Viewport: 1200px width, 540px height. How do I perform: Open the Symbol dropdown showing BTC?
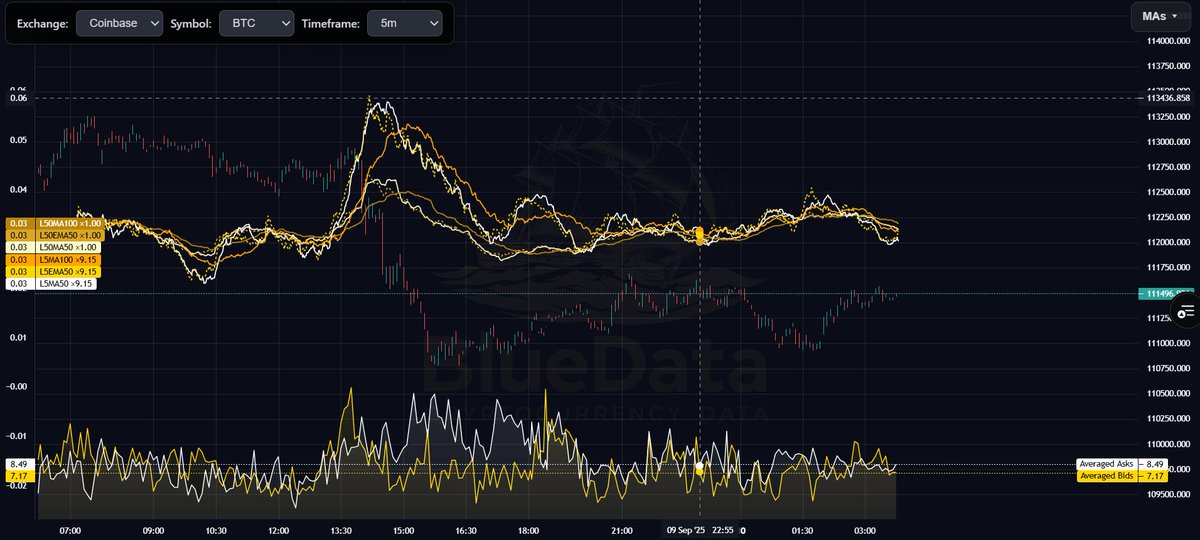(x=256, y=23)
